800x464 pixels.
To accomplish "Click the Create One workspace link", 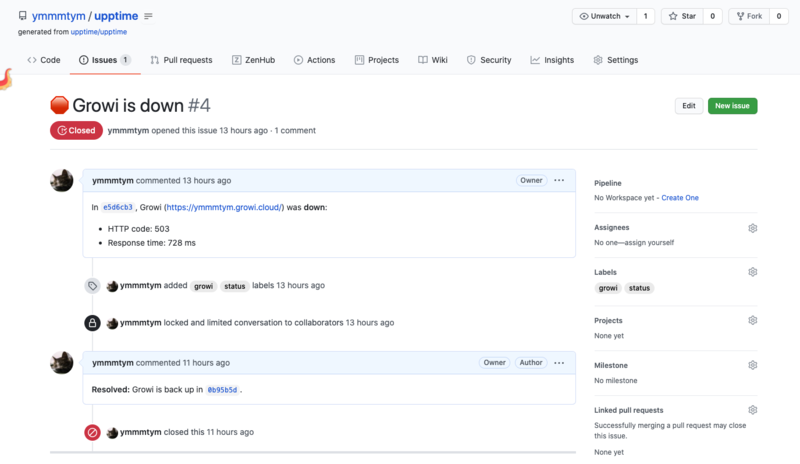I will tap(680, 198).
